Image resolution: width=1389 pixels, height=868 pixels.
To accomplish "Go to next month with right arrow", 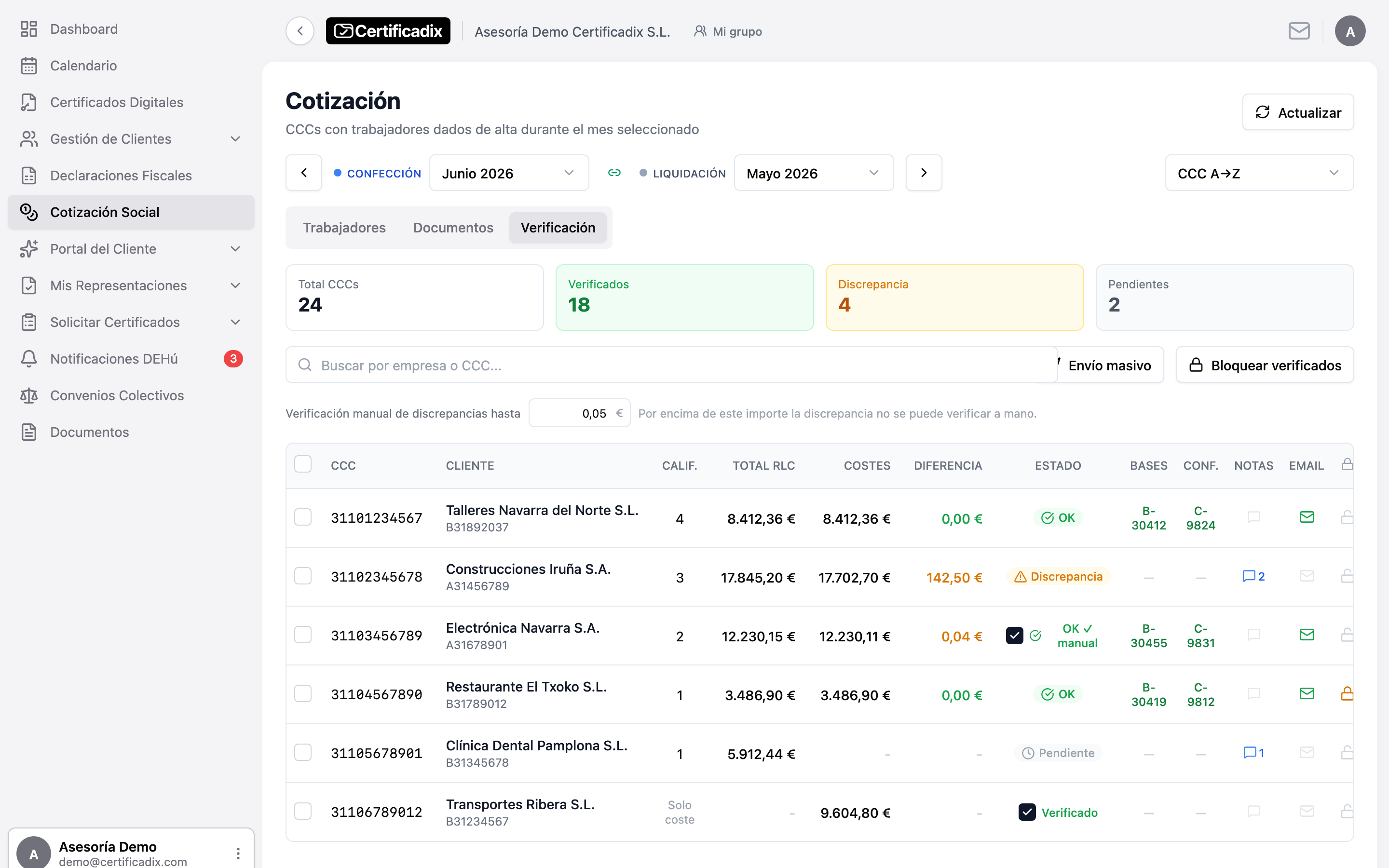I will coord(924,173).
